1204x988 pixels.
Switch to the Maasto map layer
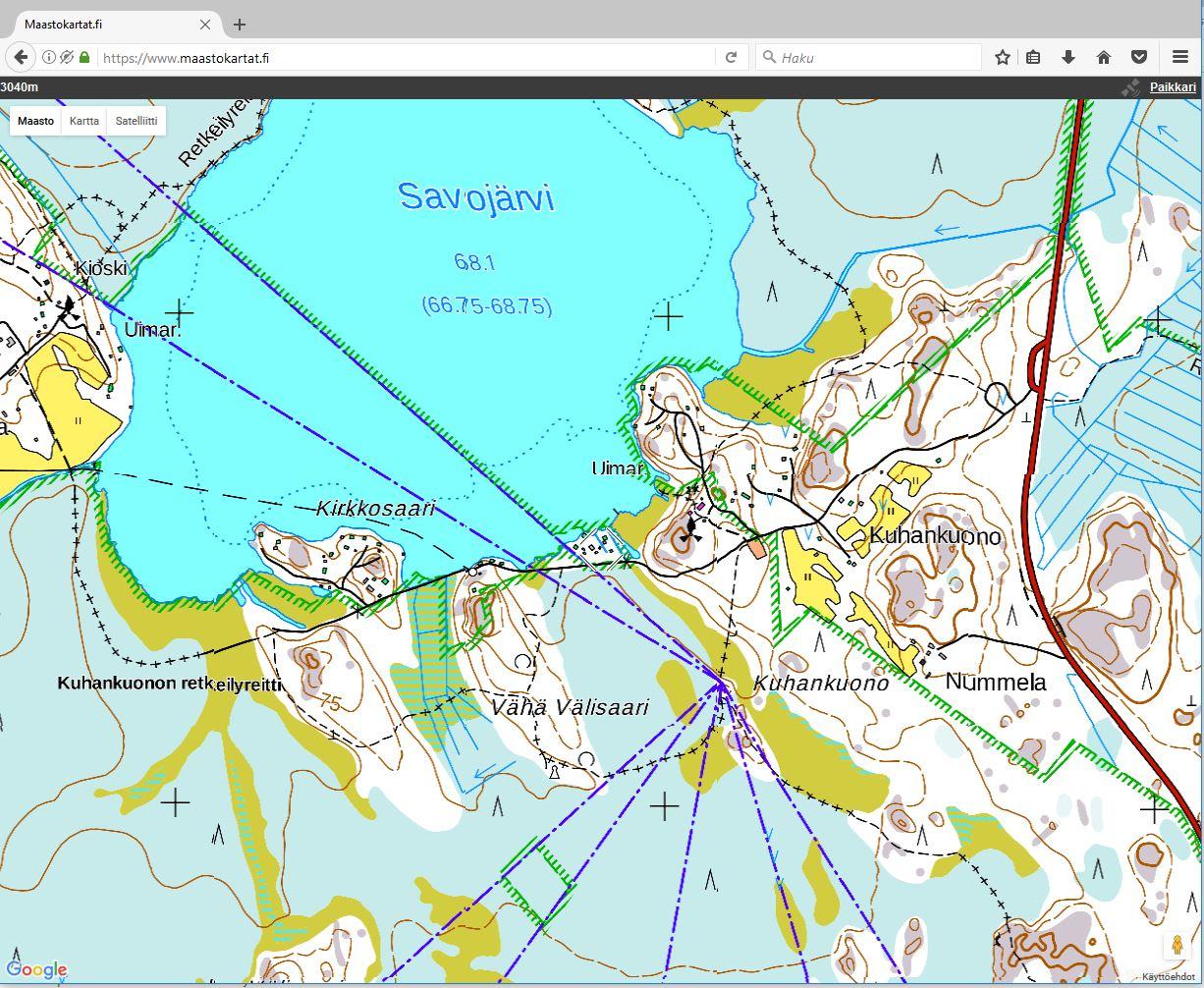click(x=36, y=121)
